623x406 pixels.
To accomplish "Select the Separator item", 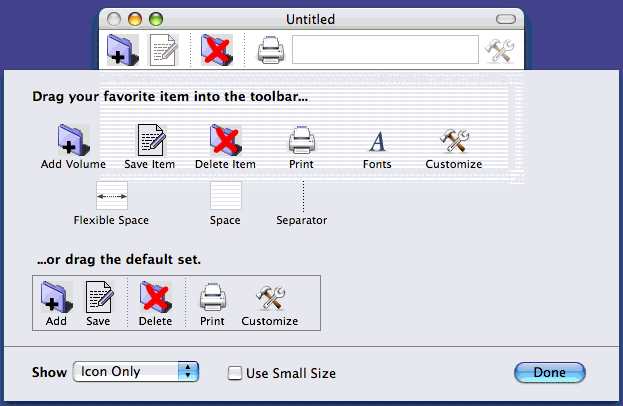I will (302, 197).
